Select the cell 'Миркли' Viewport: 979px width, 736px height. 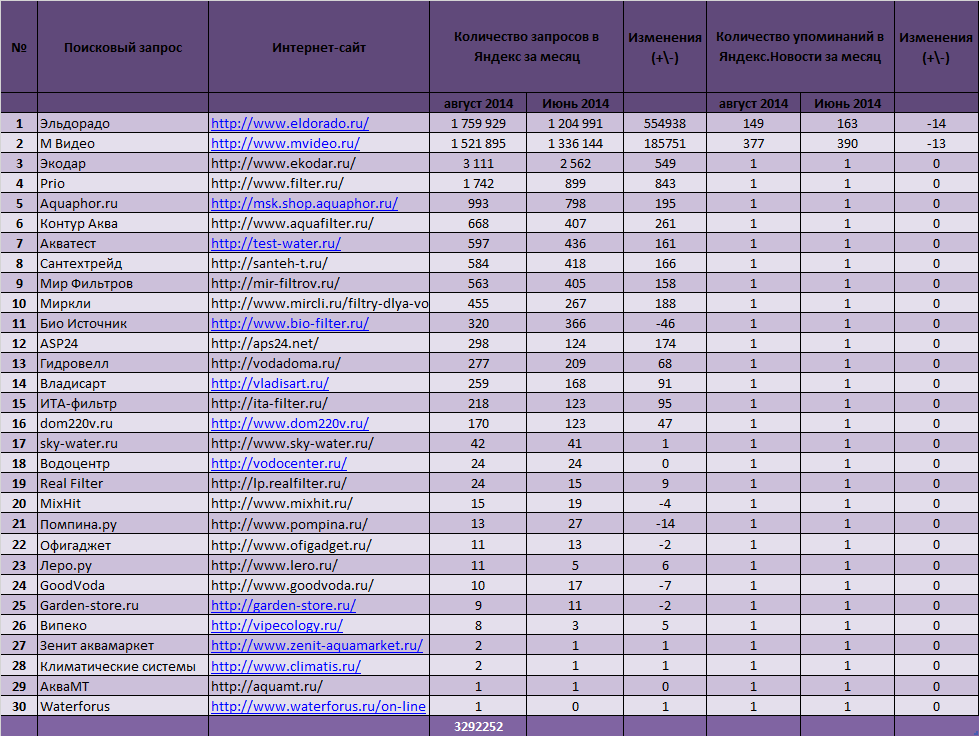123,303
